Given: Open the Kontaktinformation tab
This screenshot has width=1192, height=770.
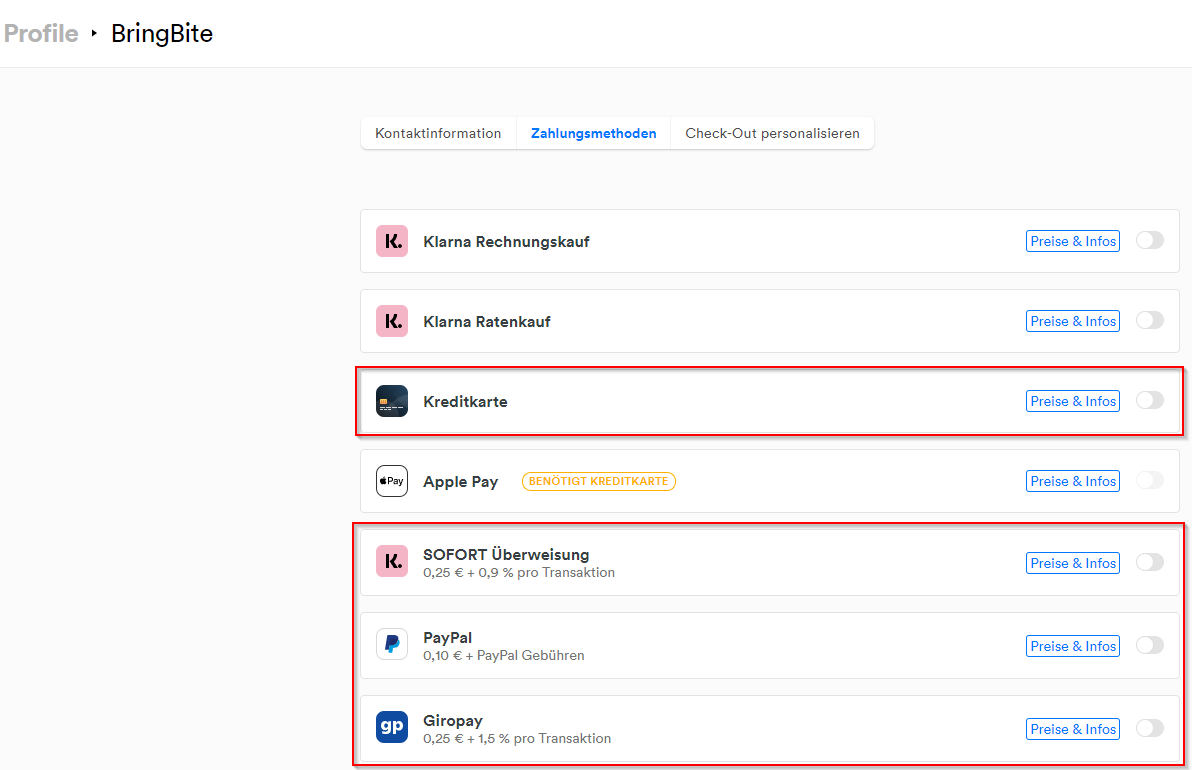Looking at the screenshot, I should point(438,133).
